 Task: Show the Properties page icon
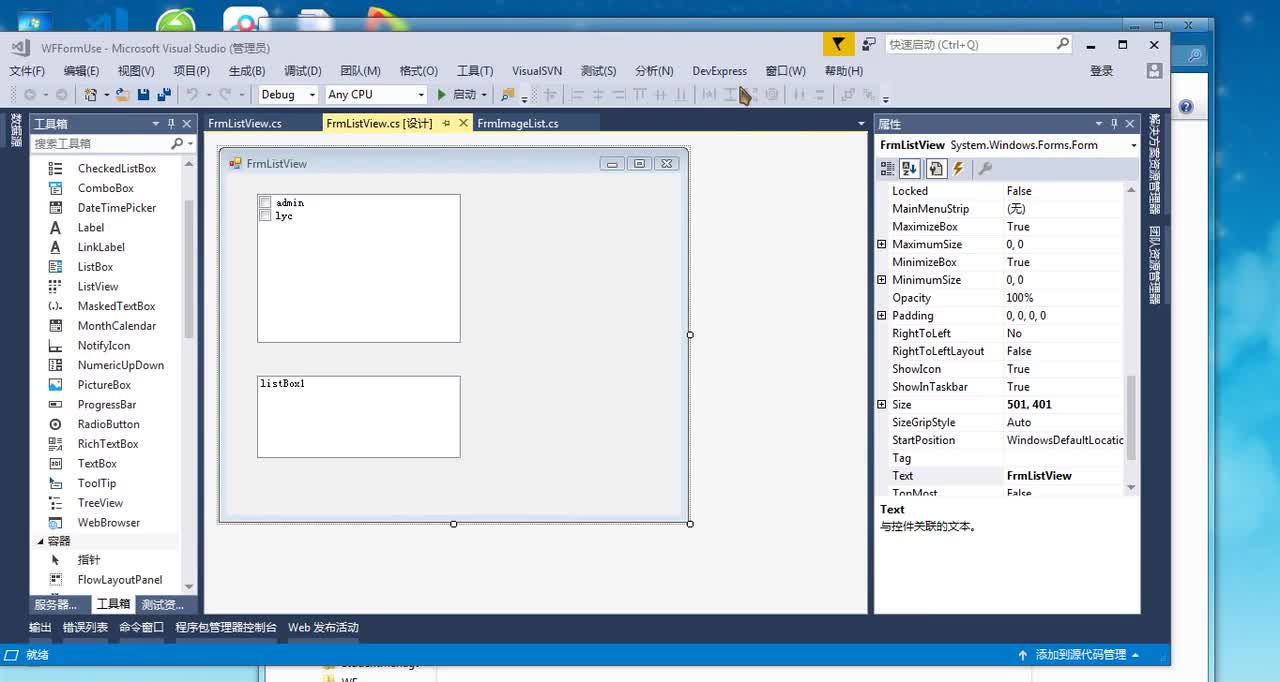pyautogui.click(x=936, y=169)
